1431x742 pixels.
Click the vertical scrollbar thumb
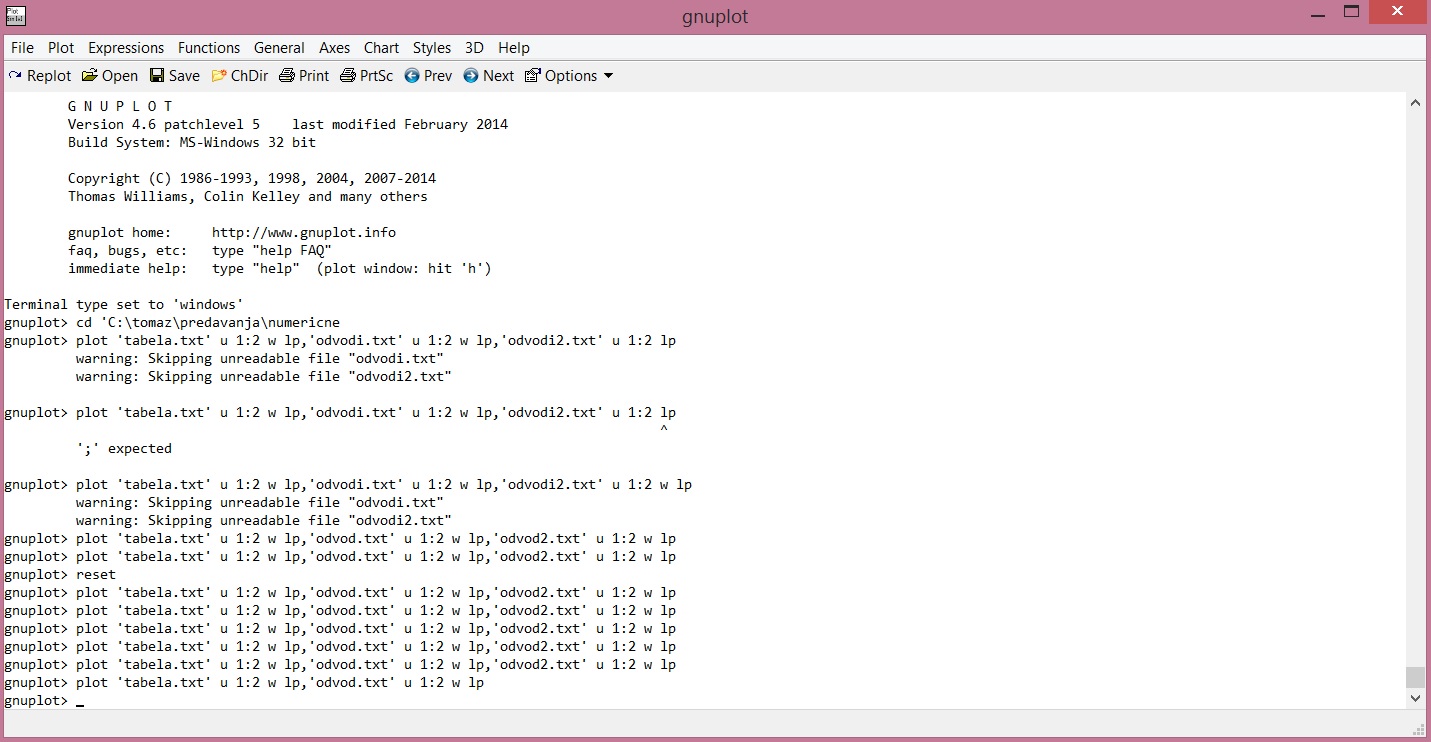pyautogui.click(x=1415, y=678)
